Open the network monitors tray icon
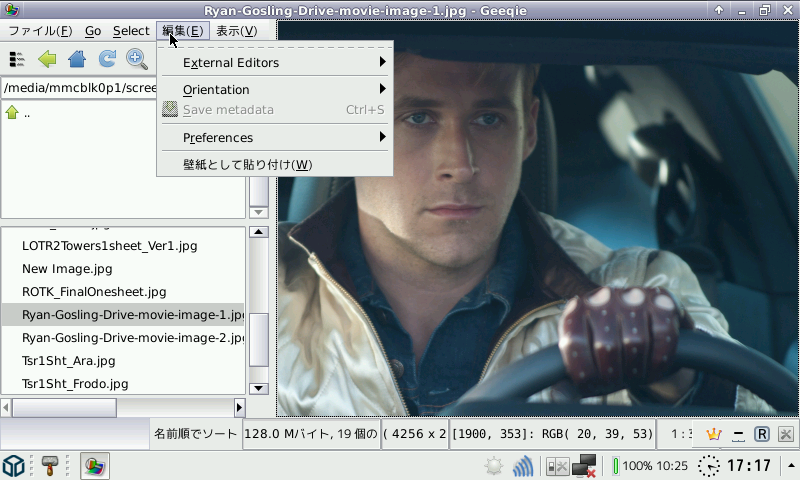 pos(584,466)
